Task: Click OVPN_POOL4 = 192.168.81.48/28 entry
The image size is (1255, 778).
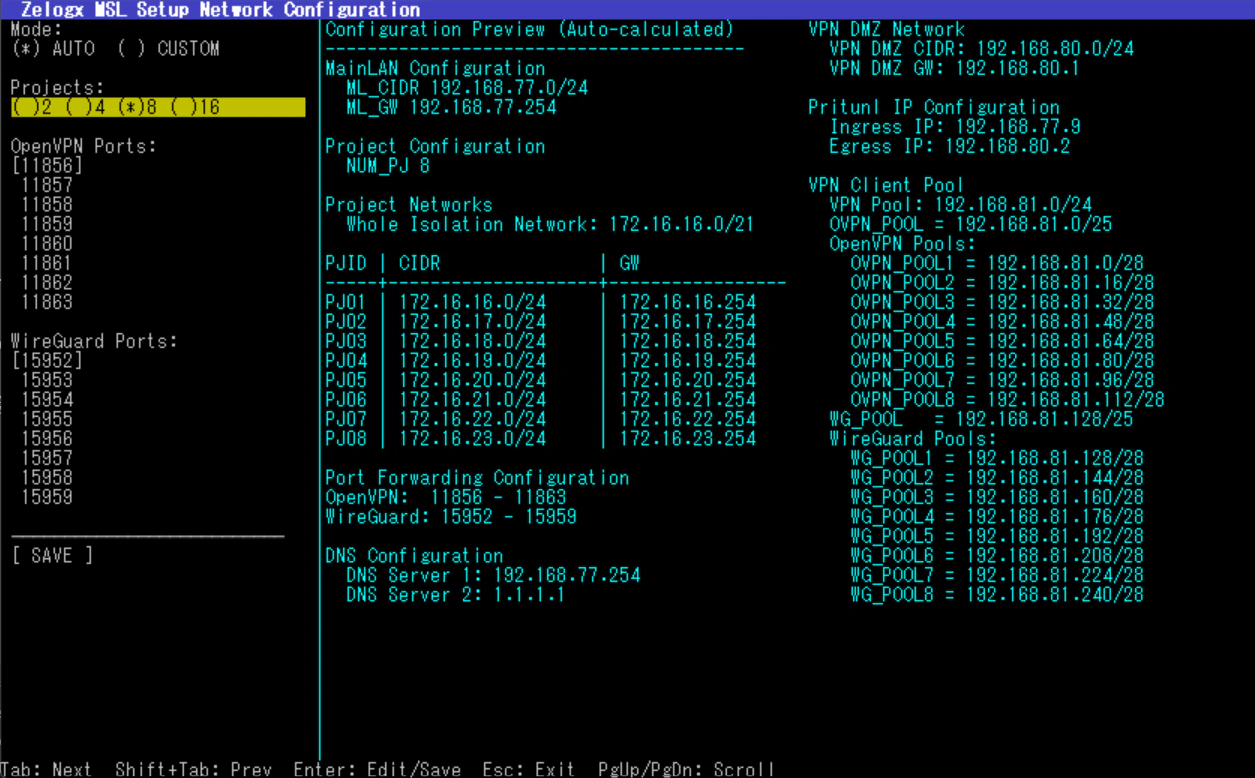Action: click(1003, 321)
